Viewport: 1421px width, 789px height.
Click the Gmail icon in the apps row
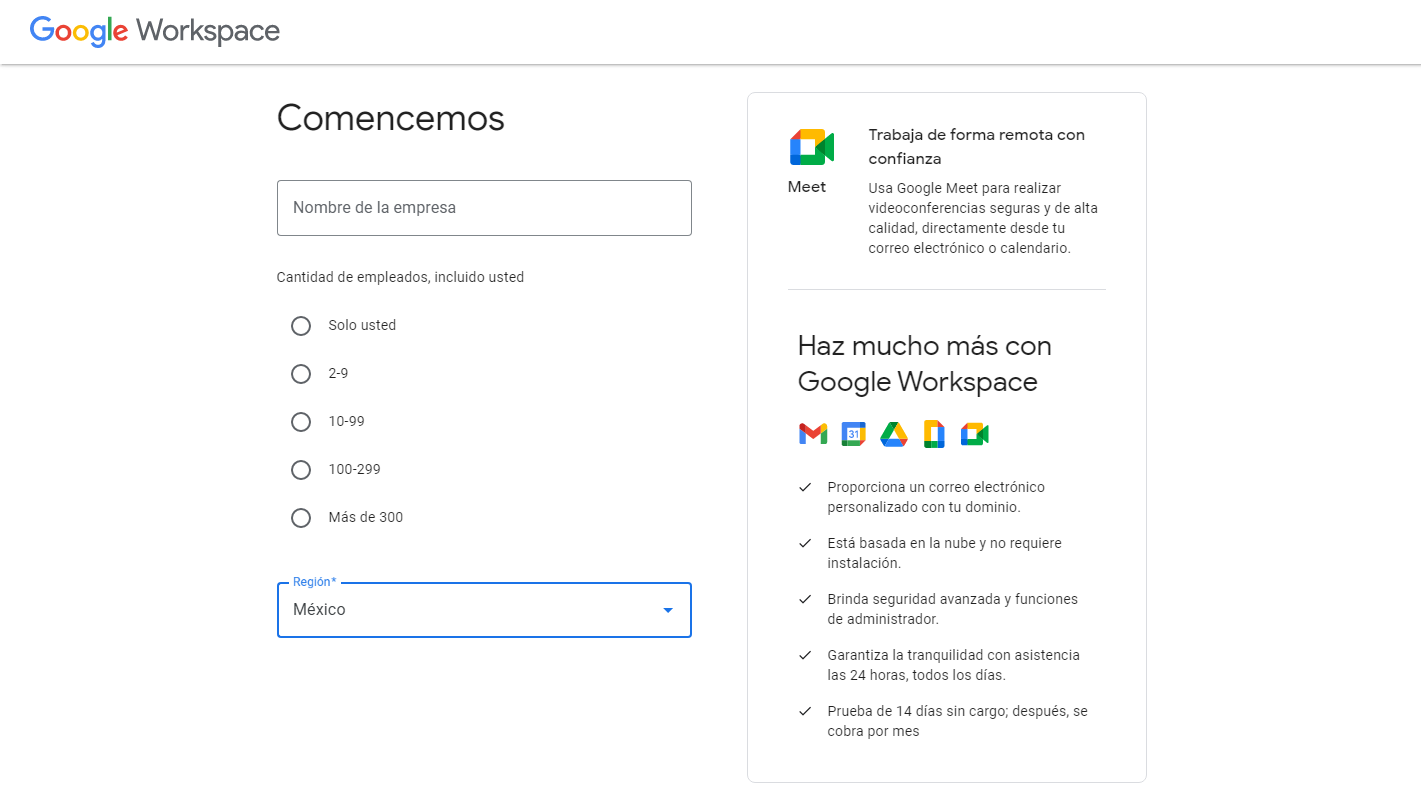(812, 433)
